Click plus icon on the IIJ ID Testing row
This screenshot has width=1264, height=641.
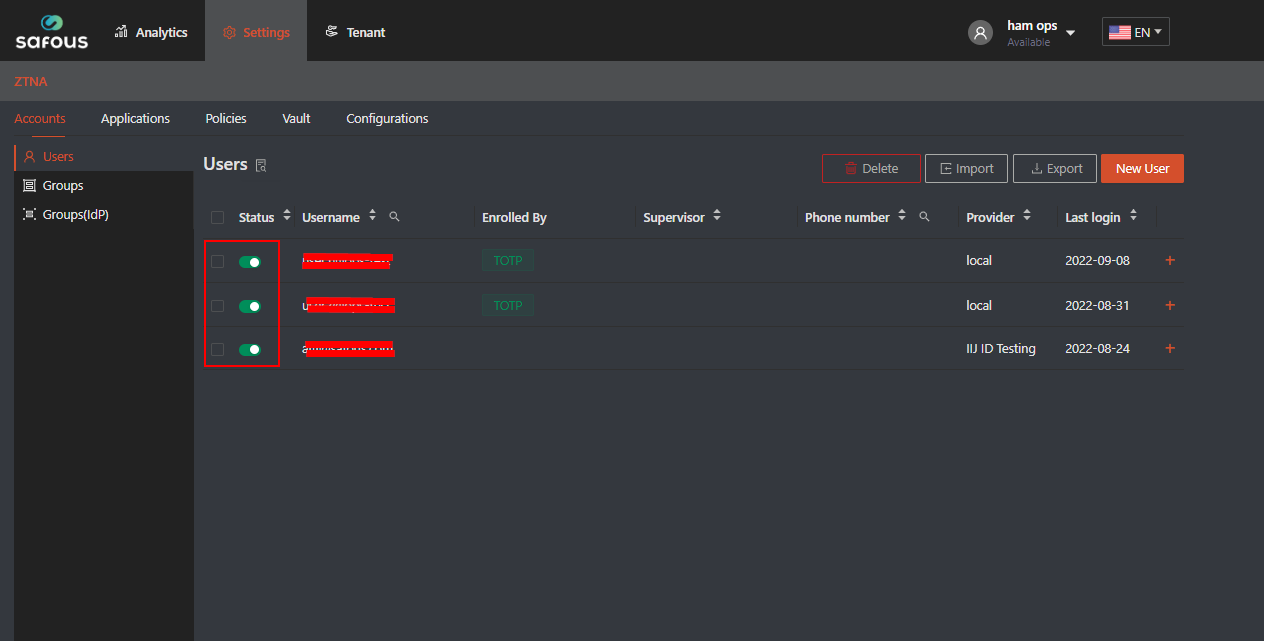pyautogui.click(x=1170, y=349)
